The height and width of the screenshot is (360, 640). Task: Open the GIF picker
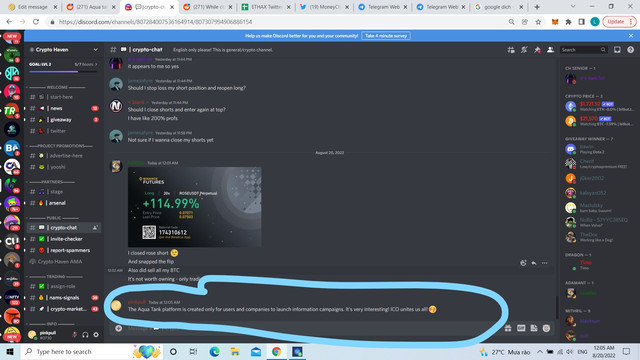pyautogui.click(x=521, y=328)
